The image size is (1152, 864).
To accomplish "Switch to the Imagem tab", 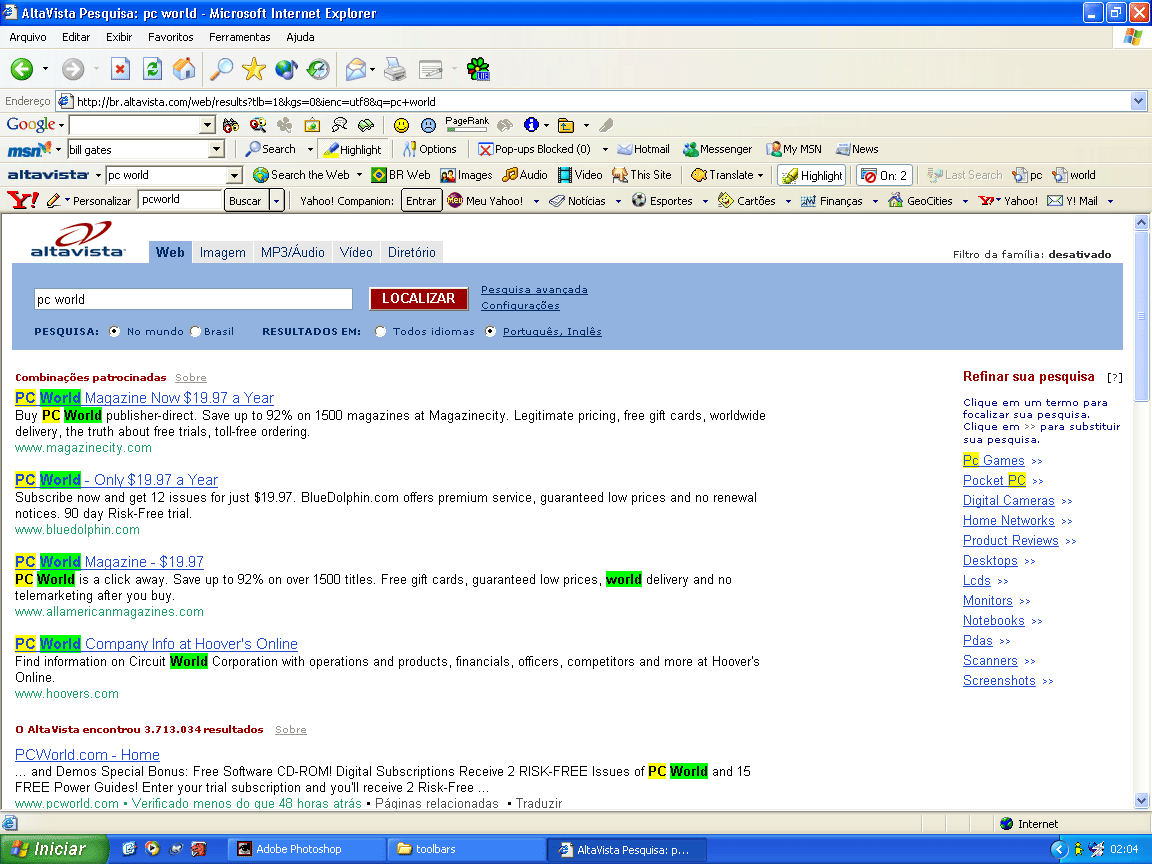I will tap(223, 252).
